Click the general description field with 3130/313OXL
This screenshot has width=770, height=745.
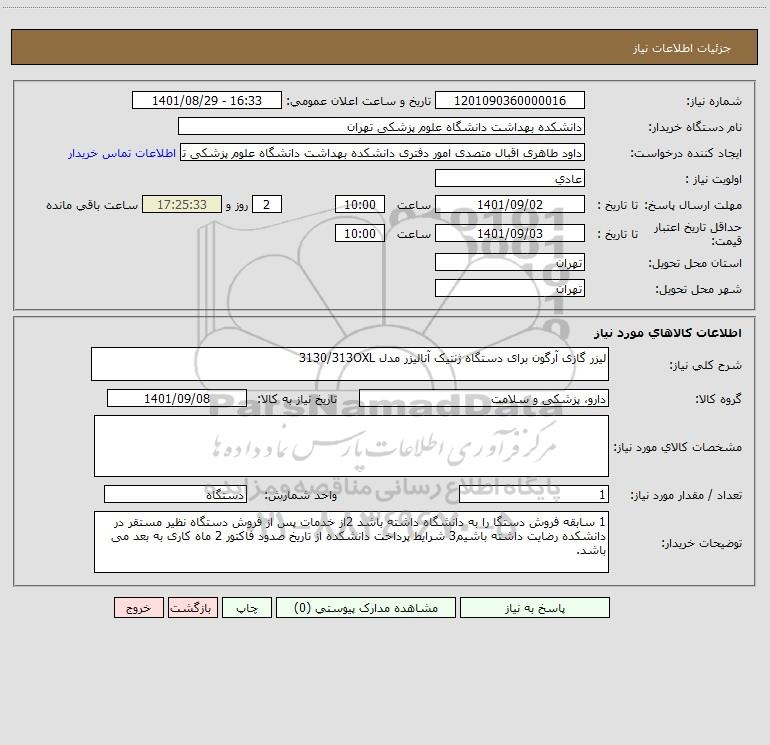350,364
